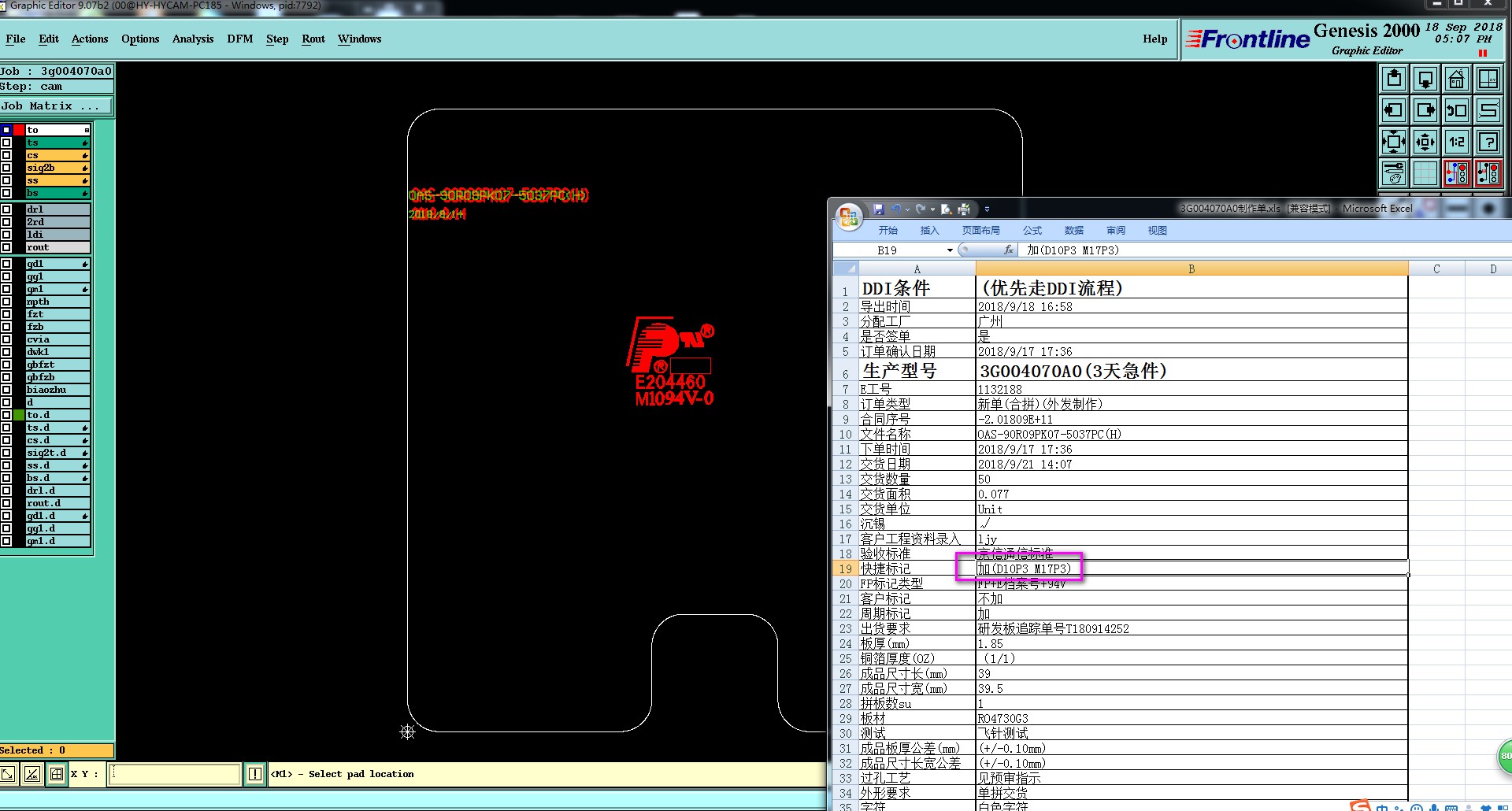Open the Redo history dropdown arrow in Excel
Screen dimensions: 1512x811
click(x=932, y=209)
